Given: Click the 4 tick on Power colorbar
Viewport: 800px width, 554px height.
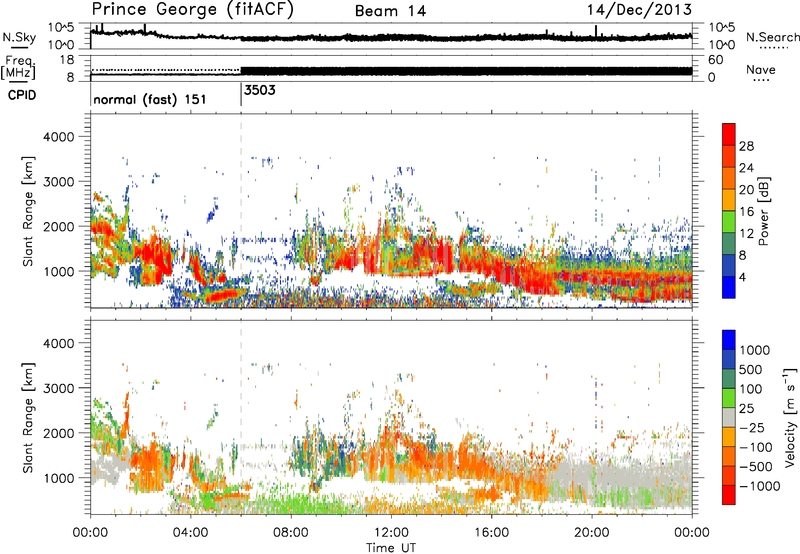Looking at the screenshot, I should pyautogui.click(x=743, y=277).
